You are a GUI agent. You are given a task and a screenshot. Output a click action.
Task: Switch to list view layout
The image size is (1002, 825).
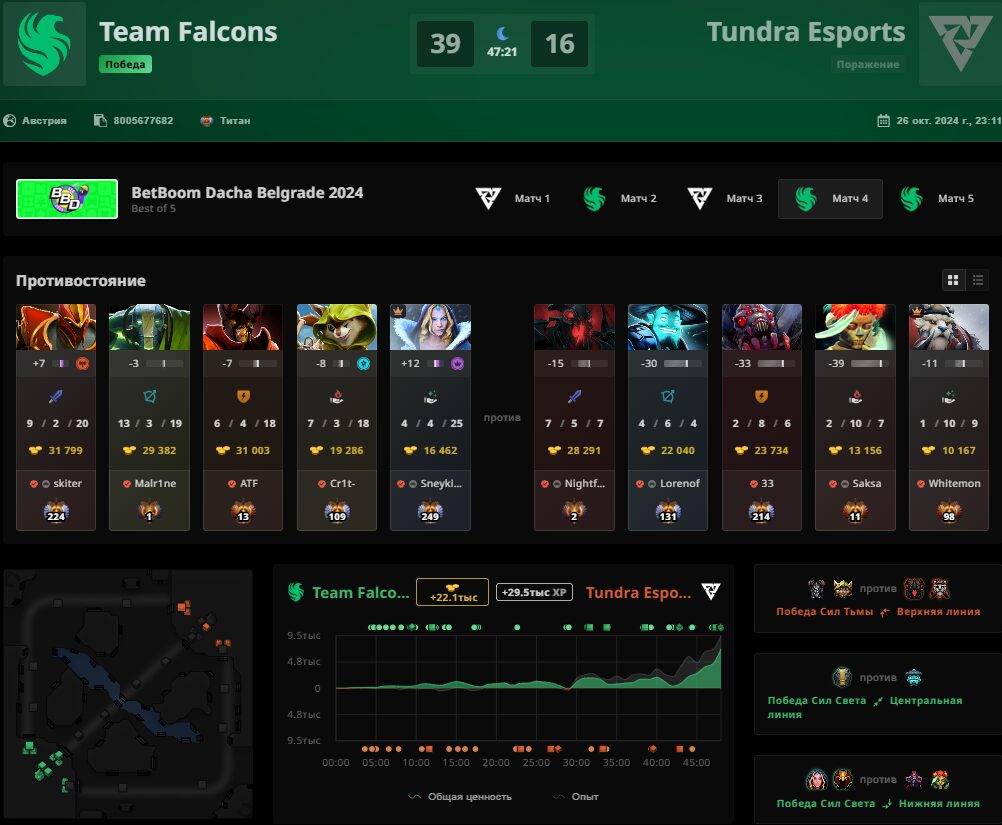[x=978, y=280]
